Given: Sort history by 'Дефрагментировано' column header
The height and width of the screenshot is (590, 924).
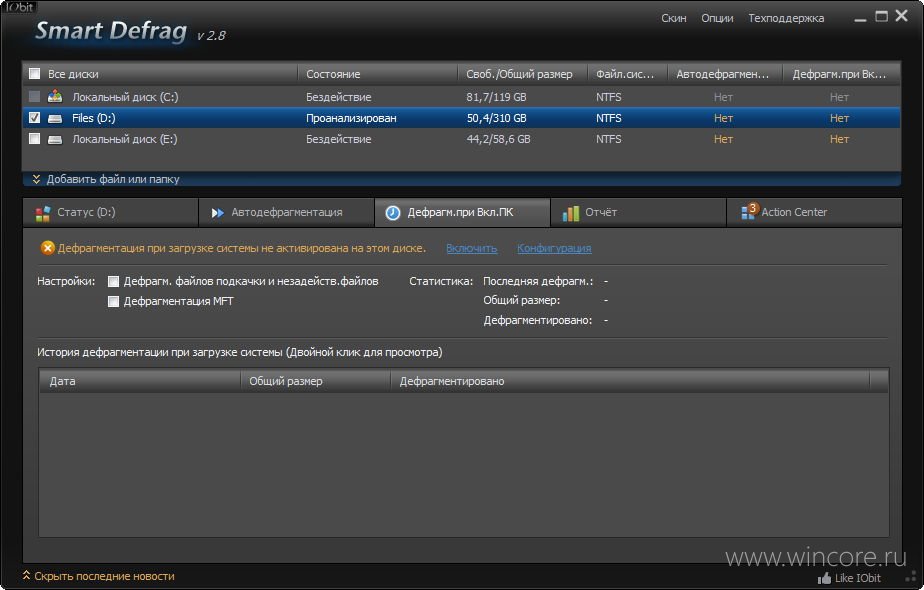Looking at the screenshot, I should tap(629, 381).
